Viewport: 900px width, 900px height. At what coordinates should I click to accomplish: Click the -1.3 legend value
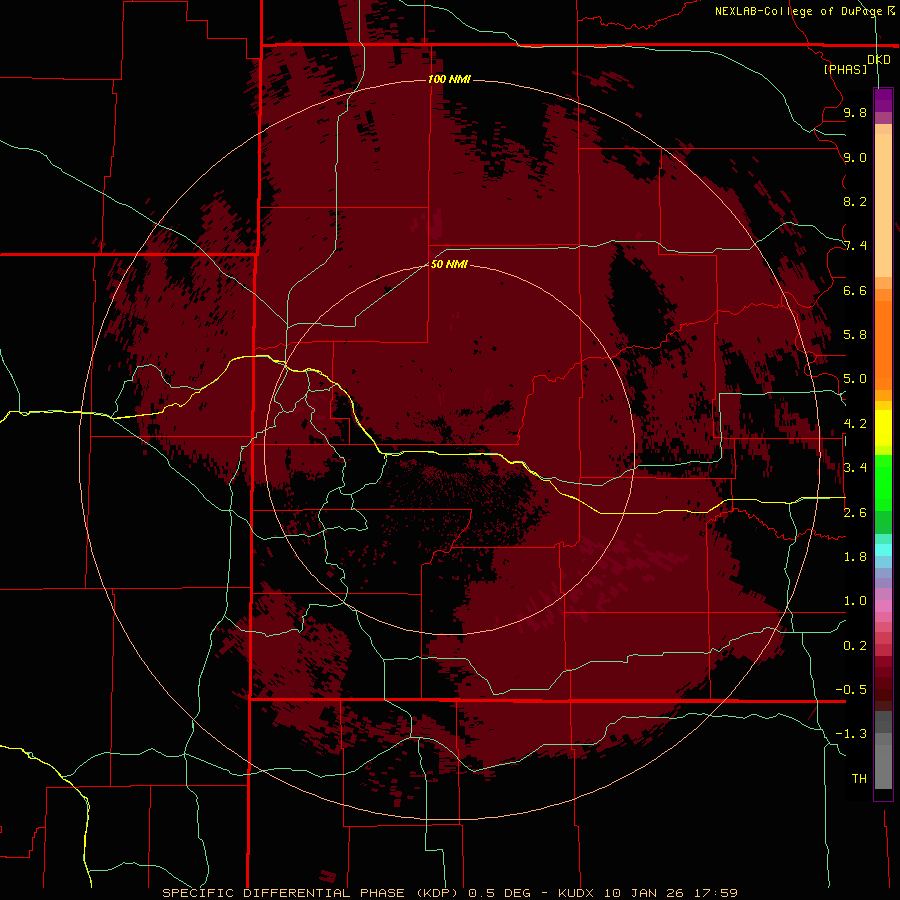(851, 734)
